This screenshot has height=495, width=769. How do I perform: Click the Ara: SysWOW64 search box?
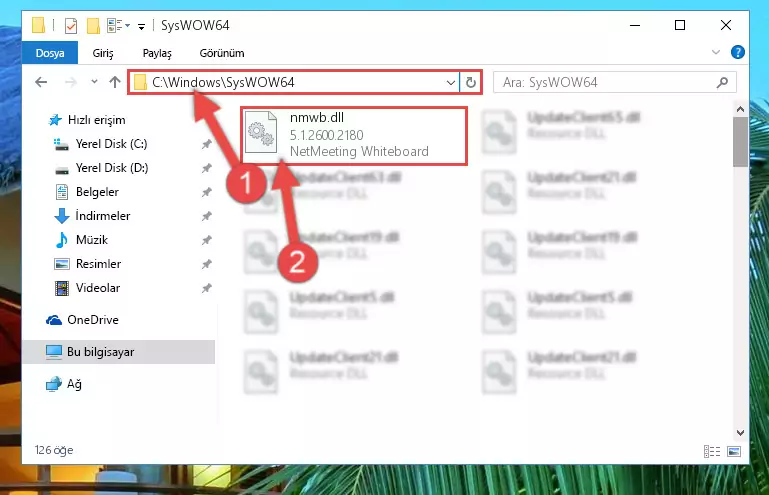pyautogui.click(x=614, y=82)
